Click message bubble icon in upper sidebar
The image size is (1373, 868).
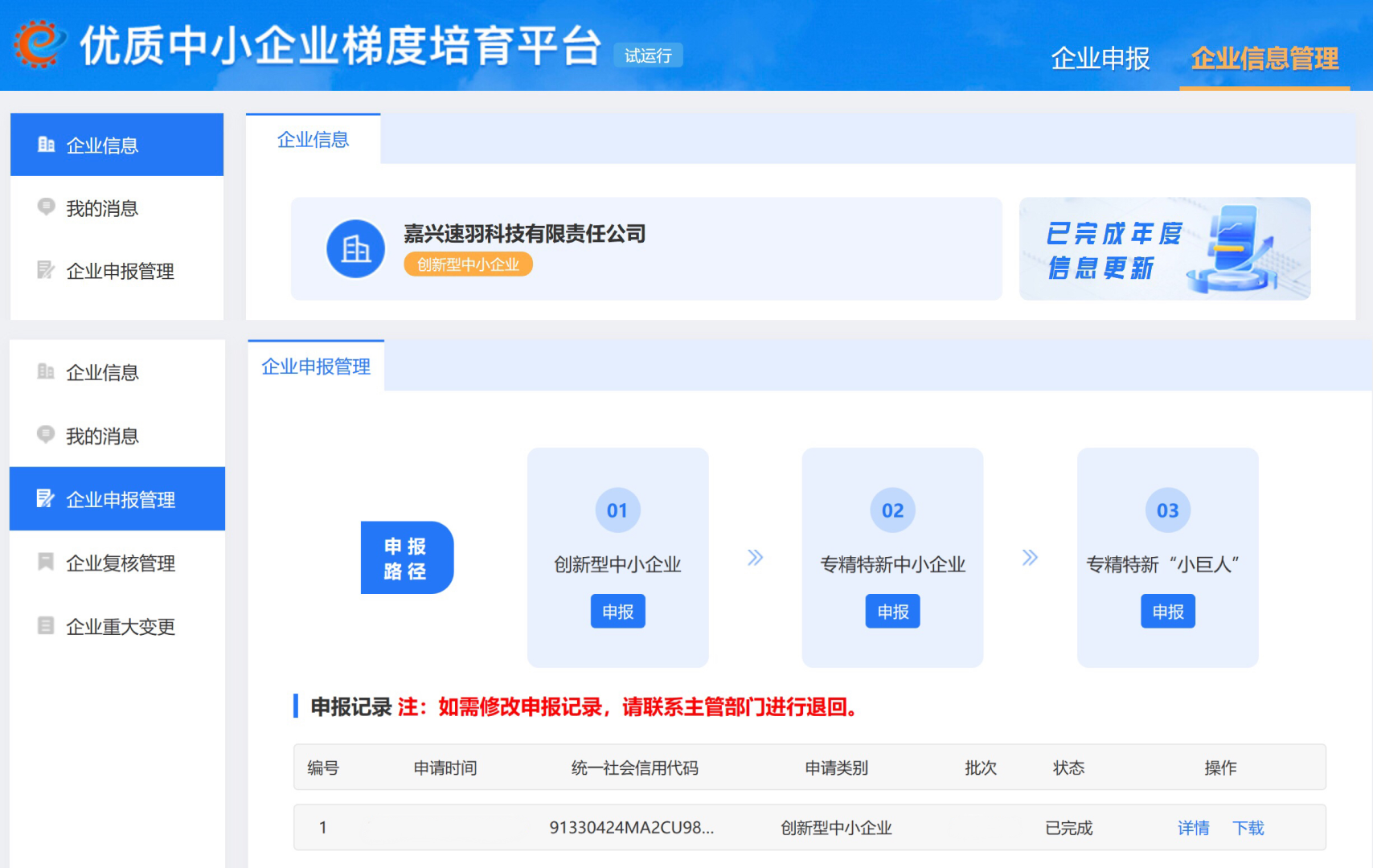46,207
